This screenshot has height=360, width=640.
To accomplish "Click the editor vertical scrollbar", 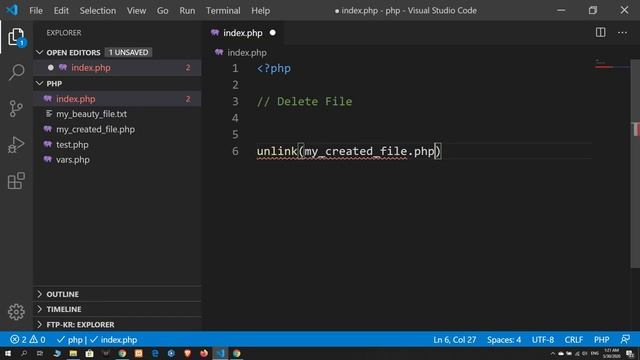I will point(635,163).
